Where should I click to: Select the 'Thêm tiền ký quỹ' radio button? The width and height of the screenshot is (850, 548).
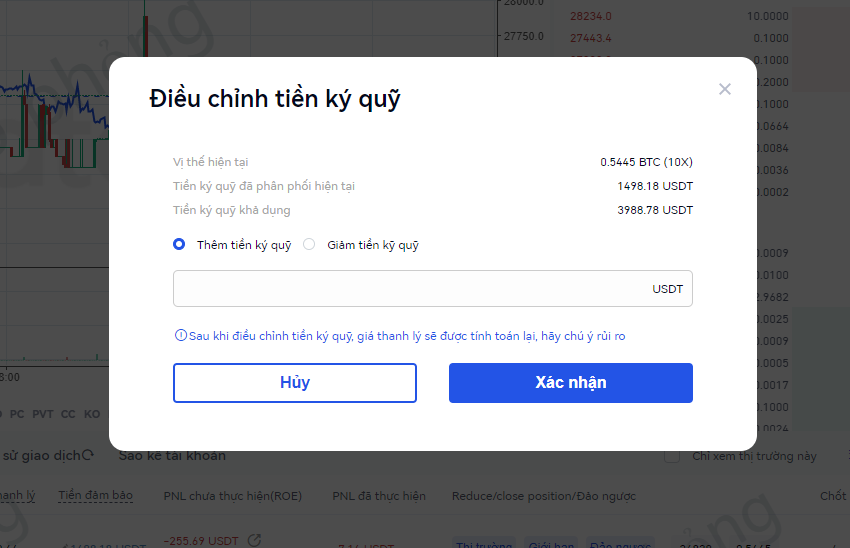[179, 244]
